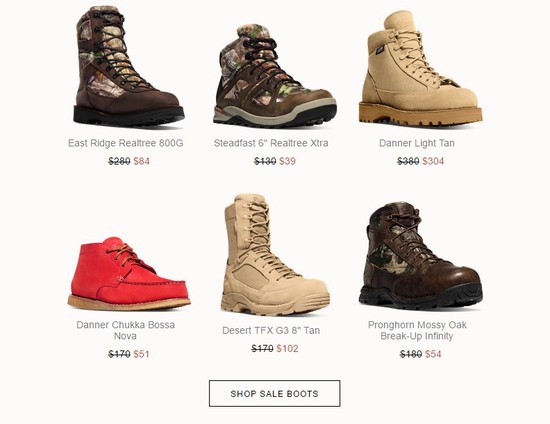This screenshot has height=424, width=550.
Task: Click the crossed-out $380 original price
Action: pos(408,161)
